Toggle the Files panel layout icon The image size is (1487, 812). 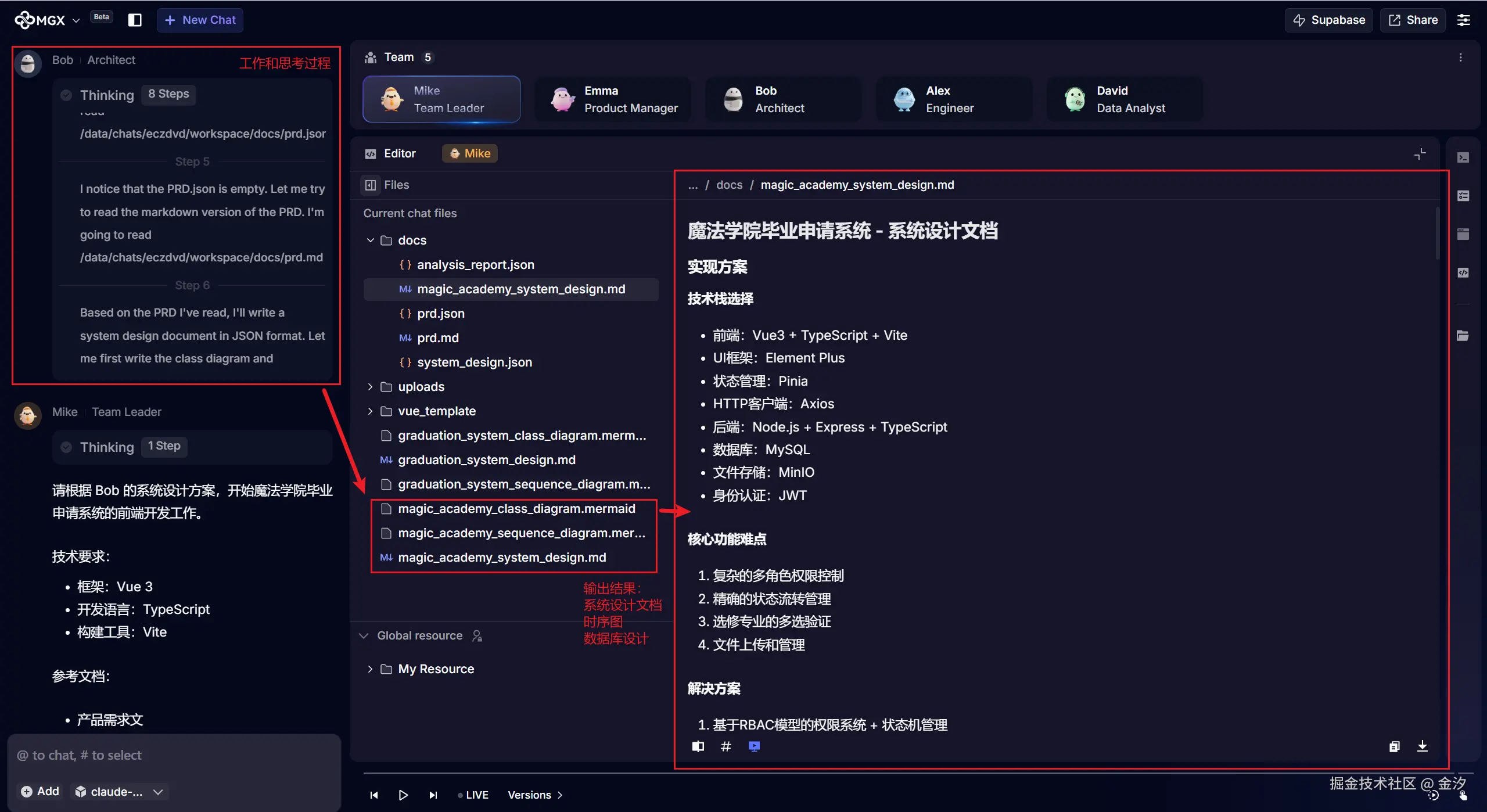(x=371, y=185)
